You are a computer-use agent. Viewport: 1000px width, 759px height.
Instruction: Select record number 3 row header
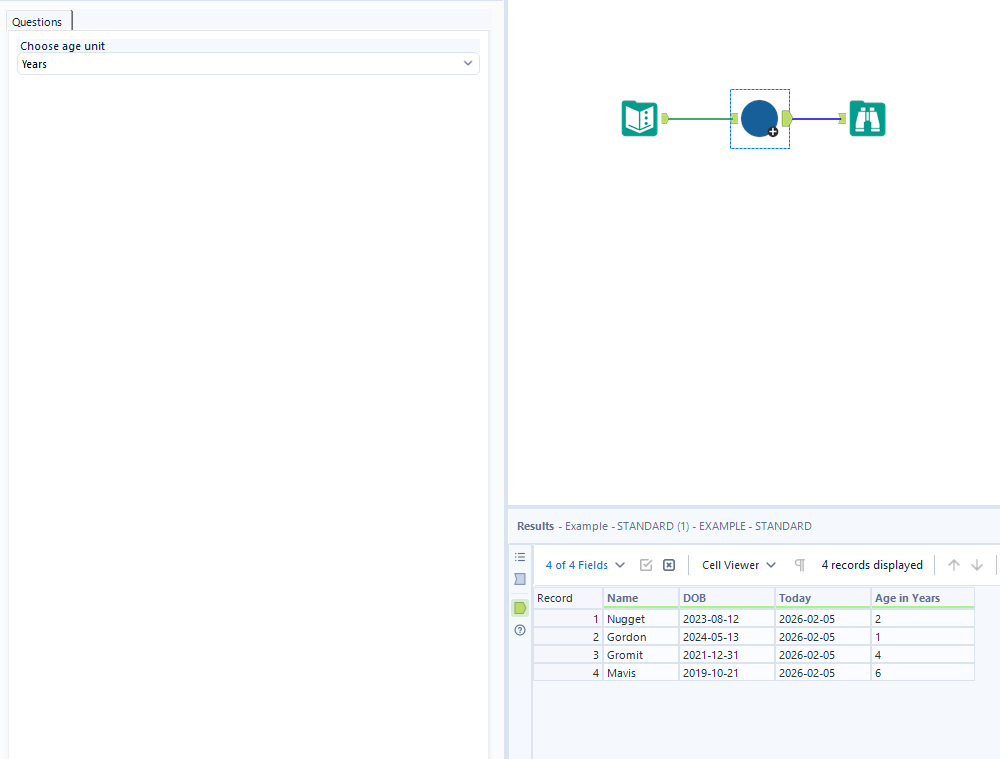point(568,655)
